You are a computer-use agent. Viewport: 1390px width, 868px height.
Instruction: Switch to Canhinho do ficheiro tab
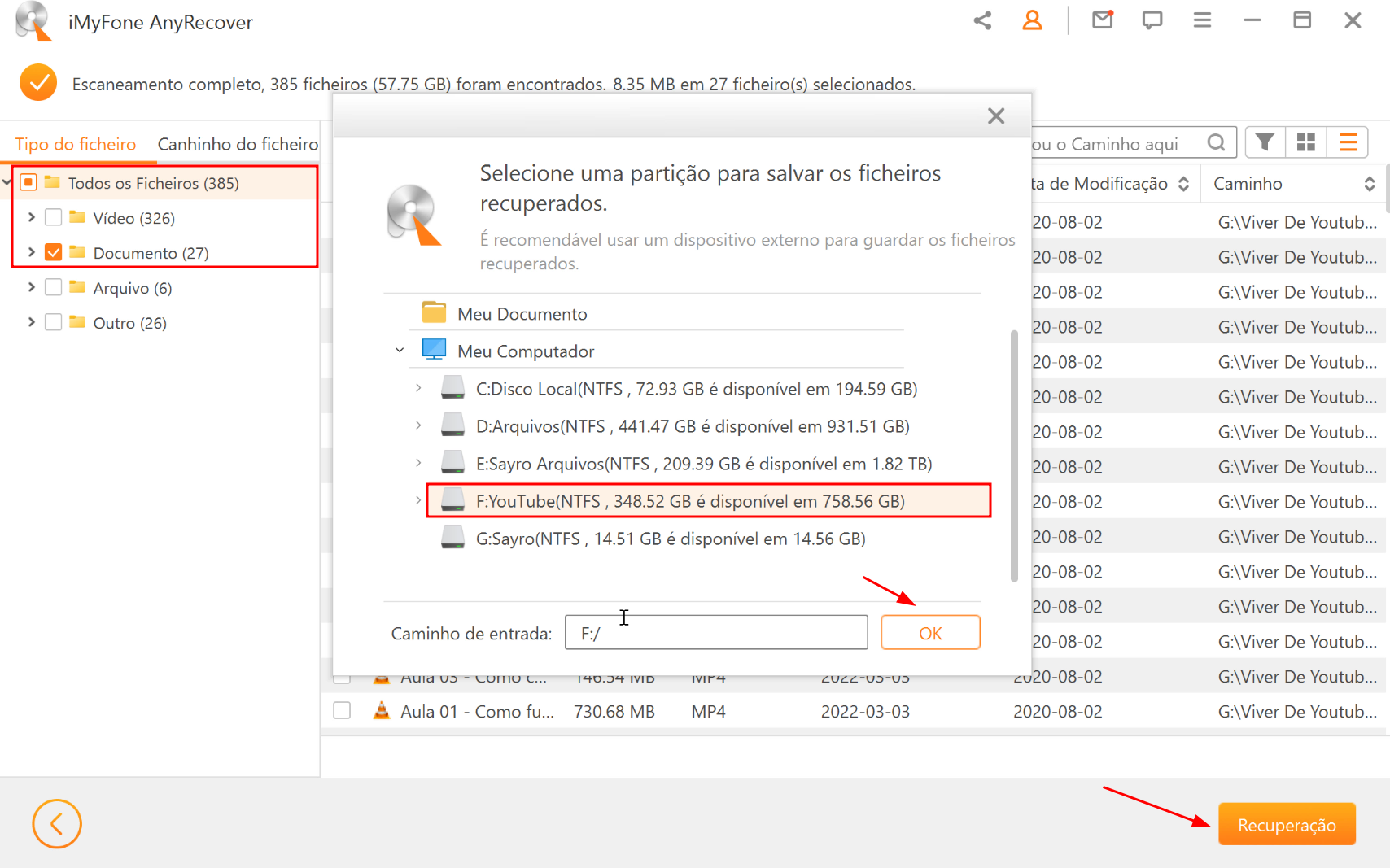(x=238, y=144)
